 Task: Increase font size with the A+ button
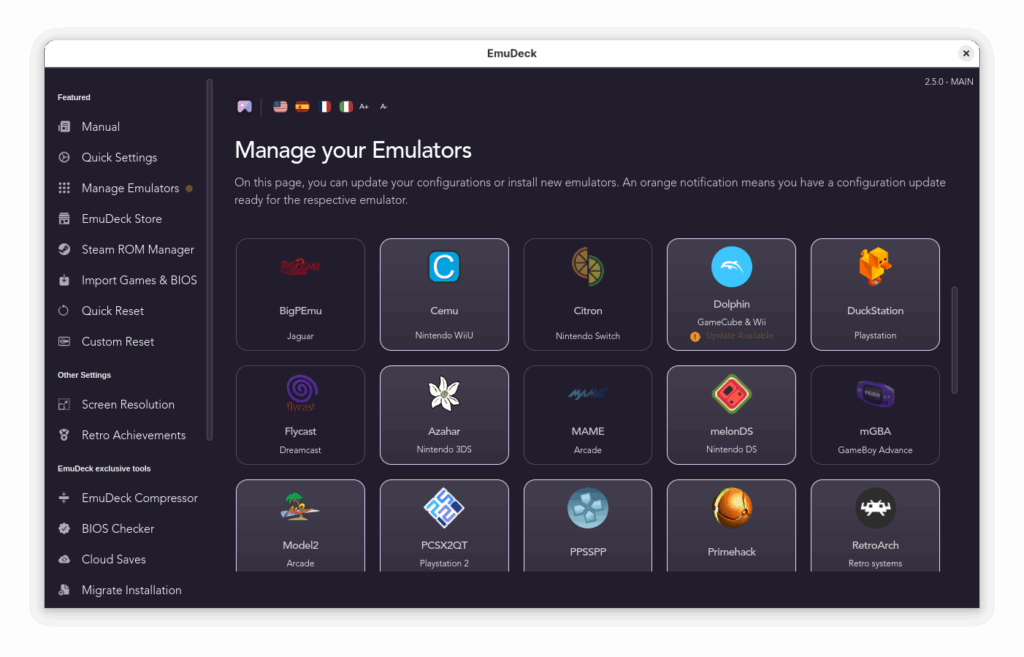[x=364, y=106]
